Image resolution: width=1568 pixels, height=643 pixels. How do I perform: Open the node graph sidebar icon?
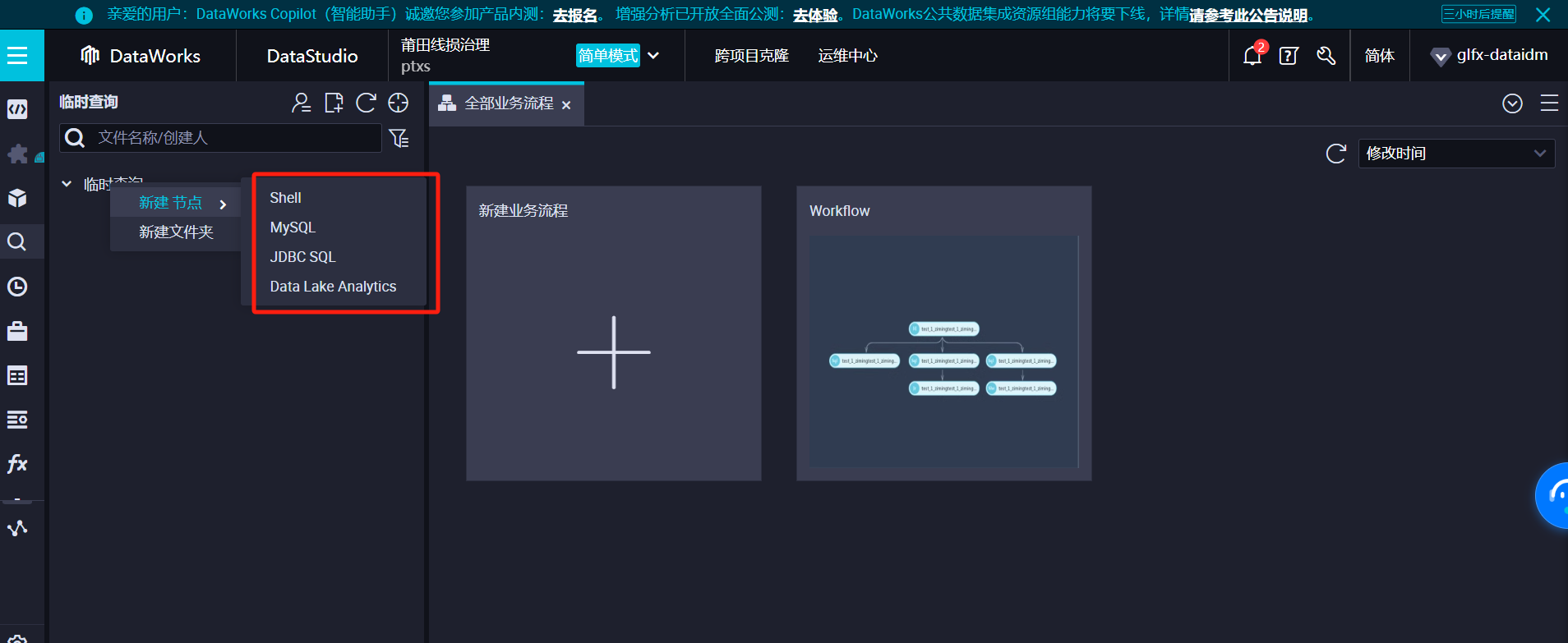click(x=17, y=528)
